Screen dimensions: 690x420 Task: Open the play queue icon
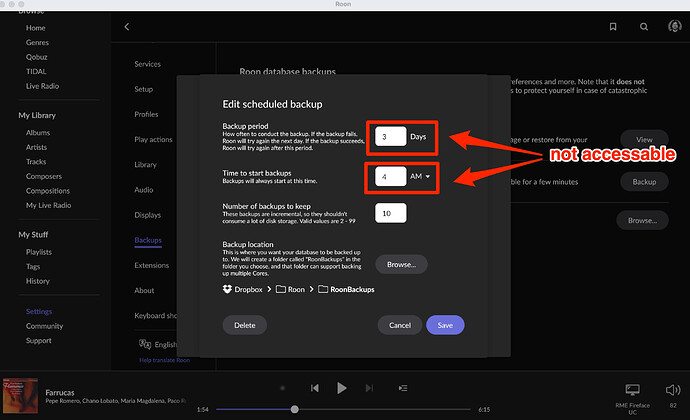pyautogui.click(x=403, y=388)
